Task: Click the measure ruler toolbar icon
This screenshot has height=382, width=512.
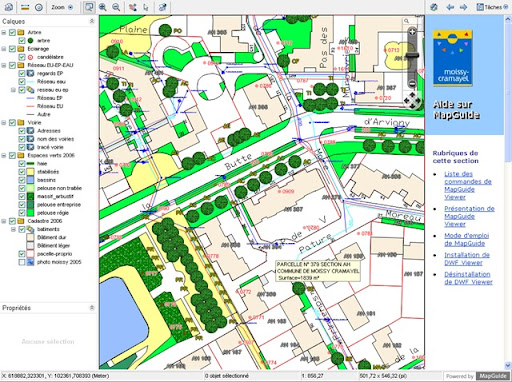Action: coord(25,7)
